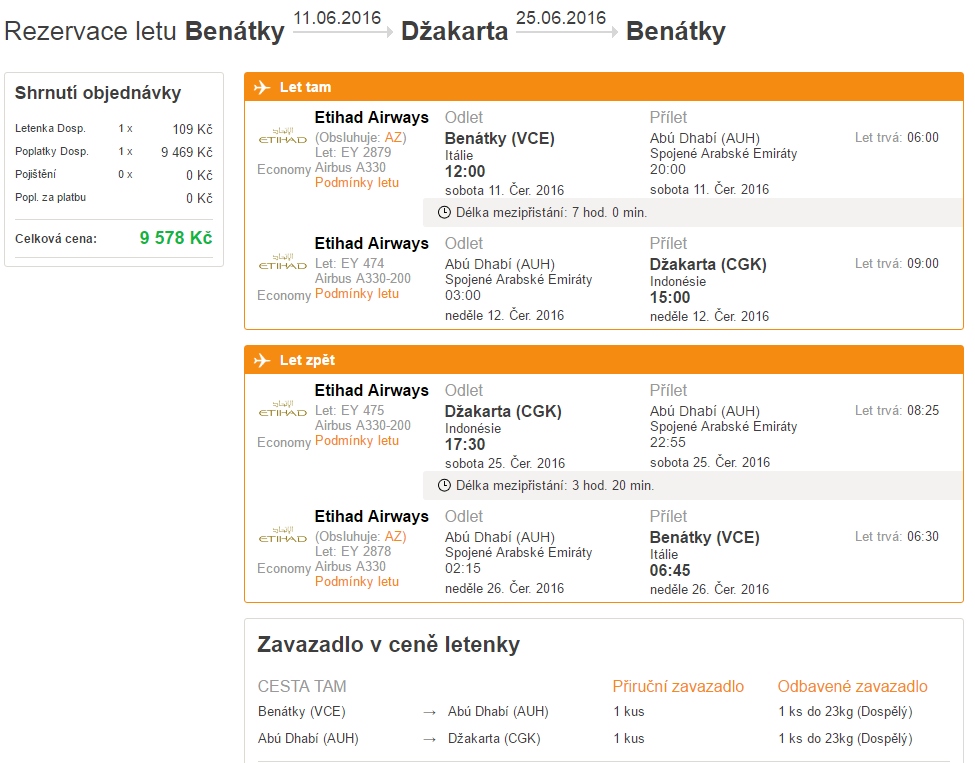Open Podmínky letu for flight EY 2879
Screen dimensions: 975x763
point(357,183)
